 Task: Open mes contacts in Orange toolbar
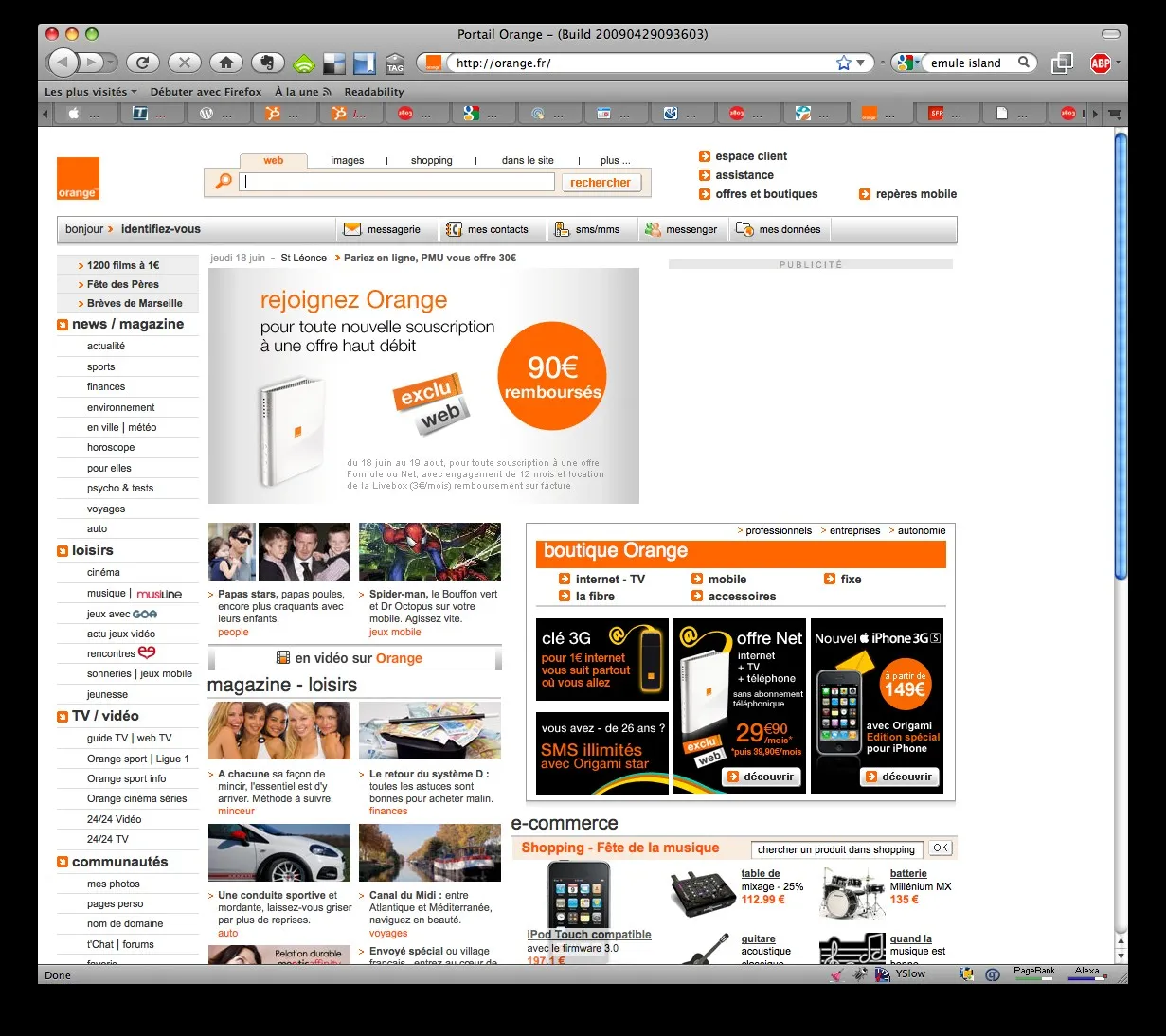(487, 229)
